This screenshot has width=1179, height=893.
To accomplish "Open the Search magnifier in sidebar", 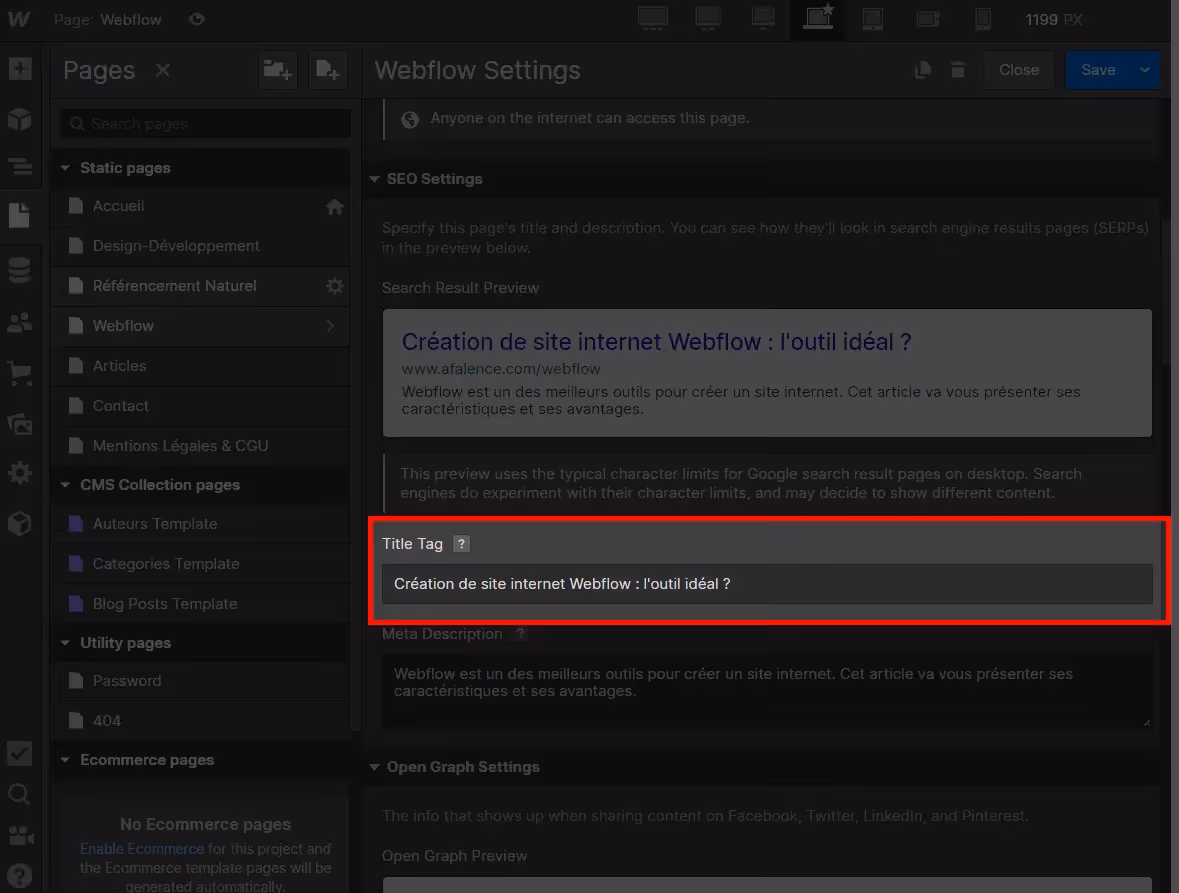I will tap(20, 794).
